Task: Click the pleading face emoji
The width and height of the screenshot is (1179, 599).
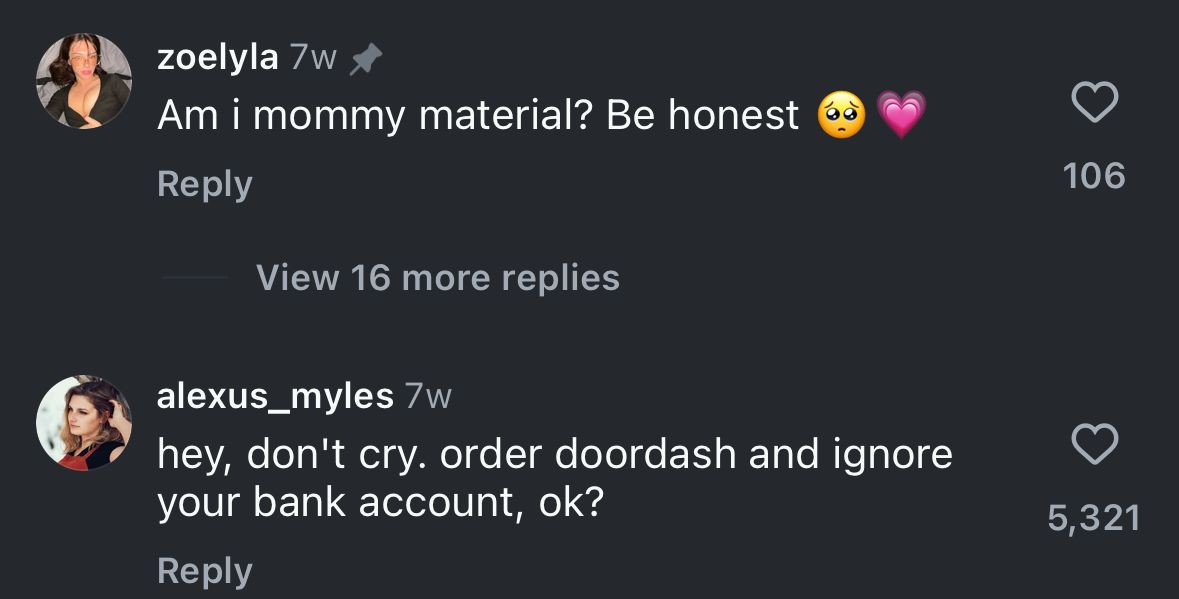Action: click(841, 116)
